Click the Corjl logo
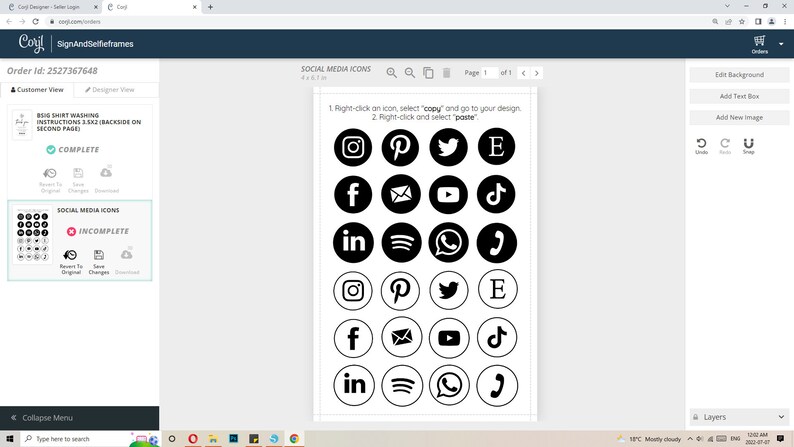 point(31,44)
